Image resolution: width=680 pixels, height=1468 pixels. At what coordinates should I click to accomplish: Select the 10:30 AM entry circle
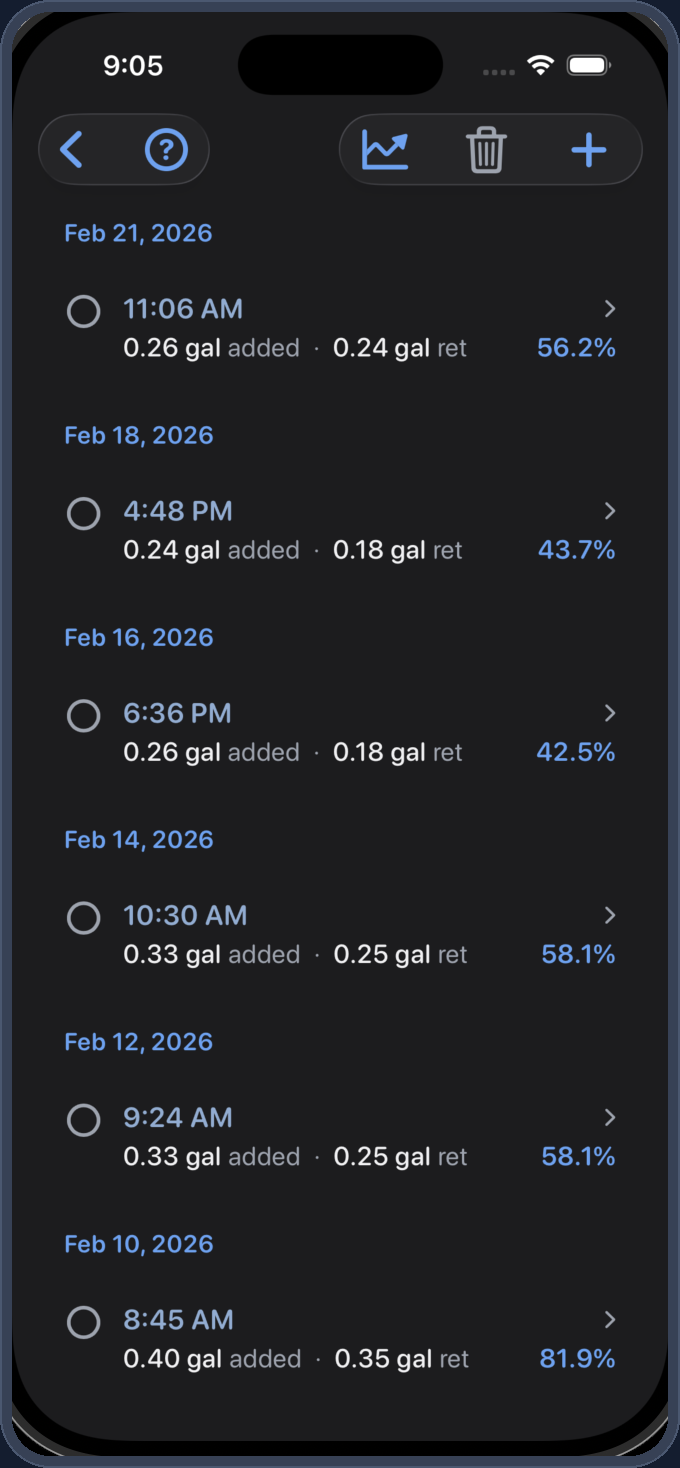tap(83, 917)
